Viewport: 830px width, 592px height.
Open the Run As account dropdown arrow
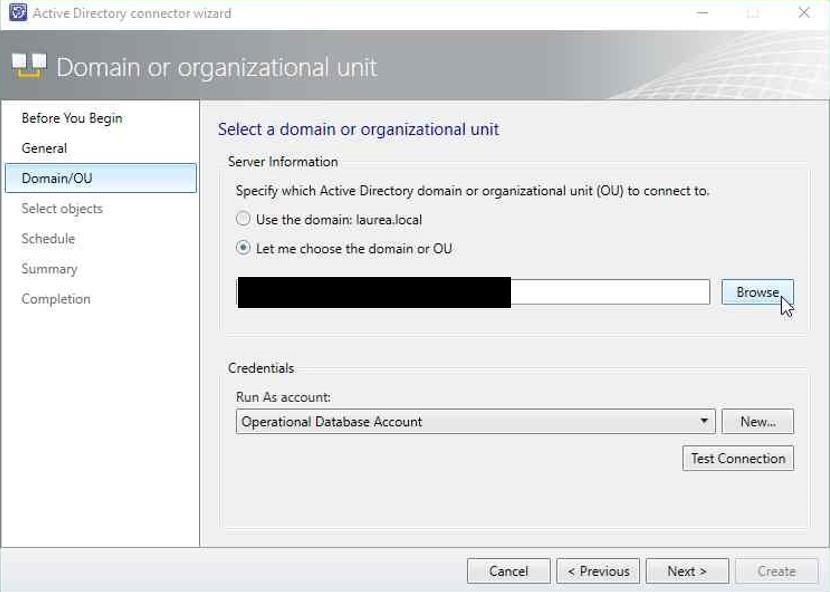pos(704,421)
